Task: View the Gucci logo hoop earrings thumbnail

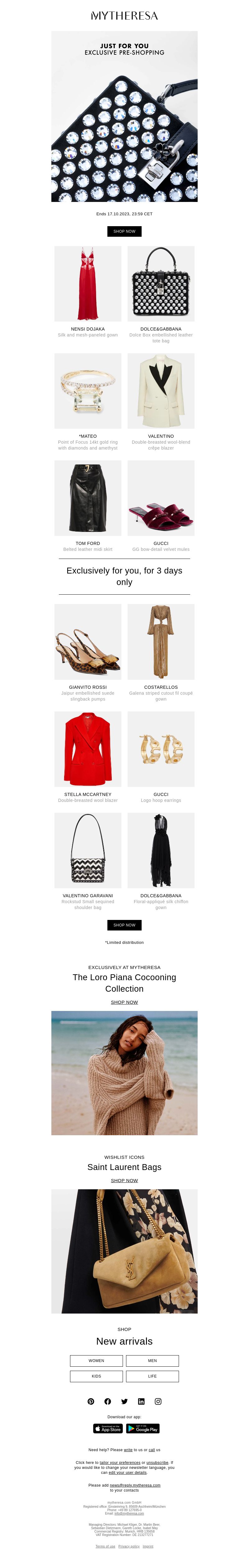Action: coord(161,749)
